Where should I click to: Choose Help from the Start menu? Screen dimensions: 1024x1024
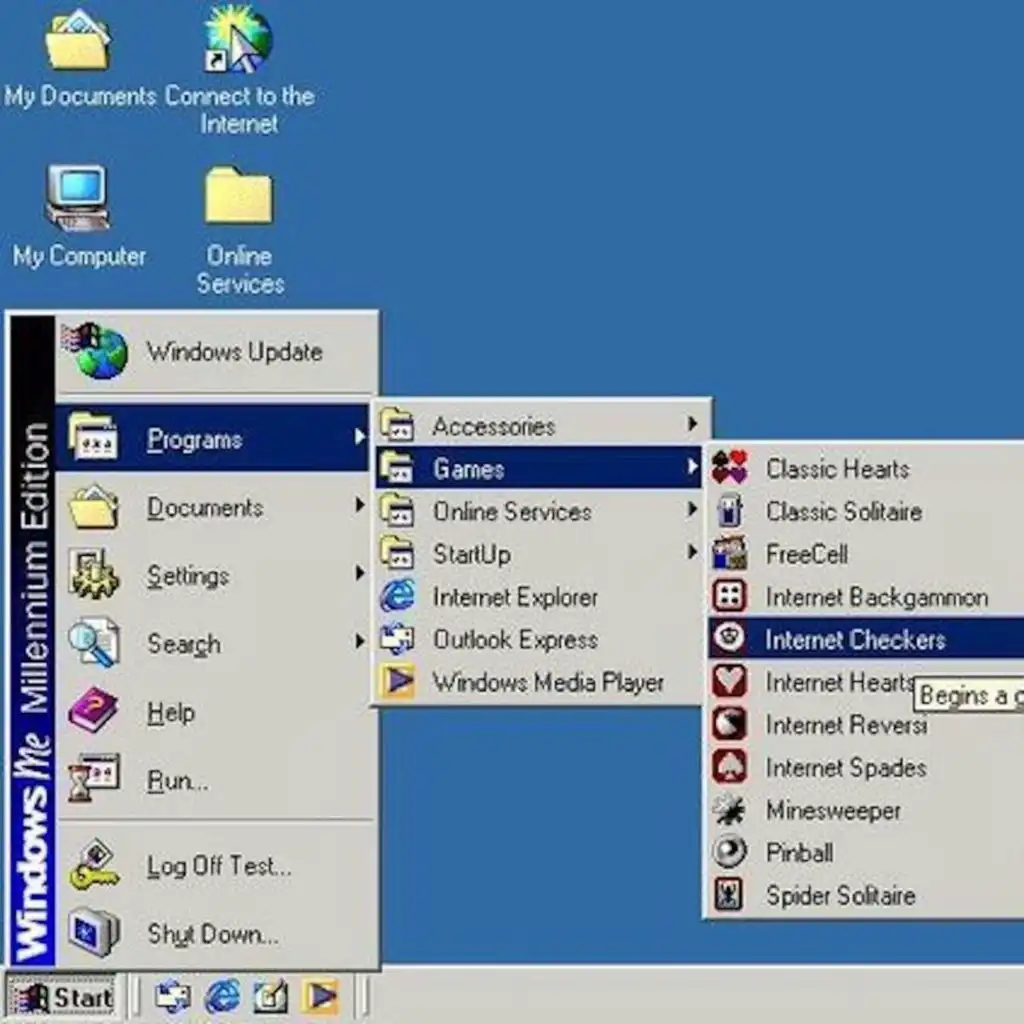214,711
